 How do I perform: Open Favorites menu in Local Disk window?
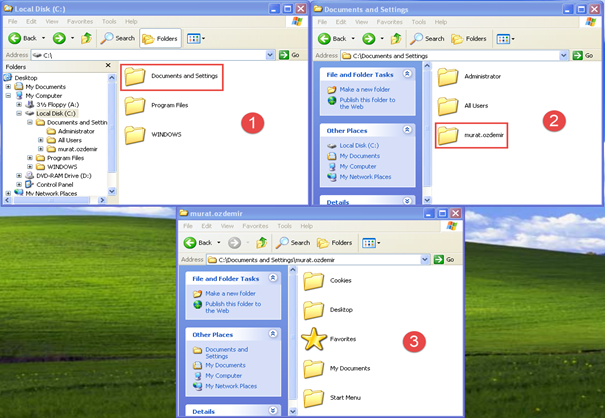point(80,21)
